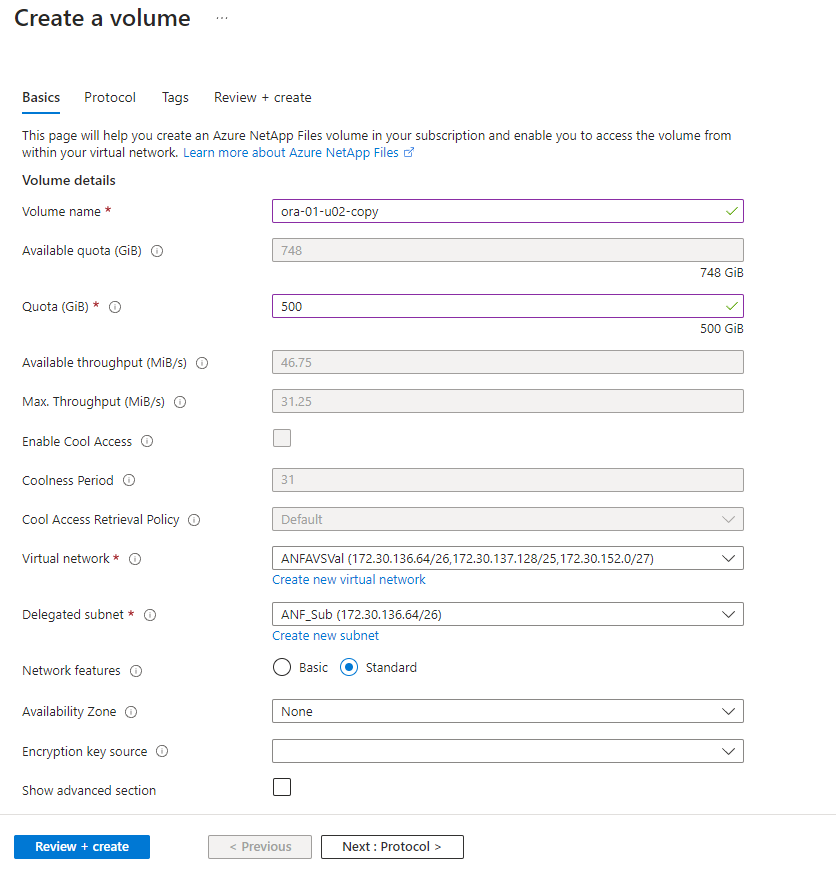Image resolution: width=836 pixels, height=875 pixels.
Task: Check the Show advanced section checkbox
Action: 282,787
